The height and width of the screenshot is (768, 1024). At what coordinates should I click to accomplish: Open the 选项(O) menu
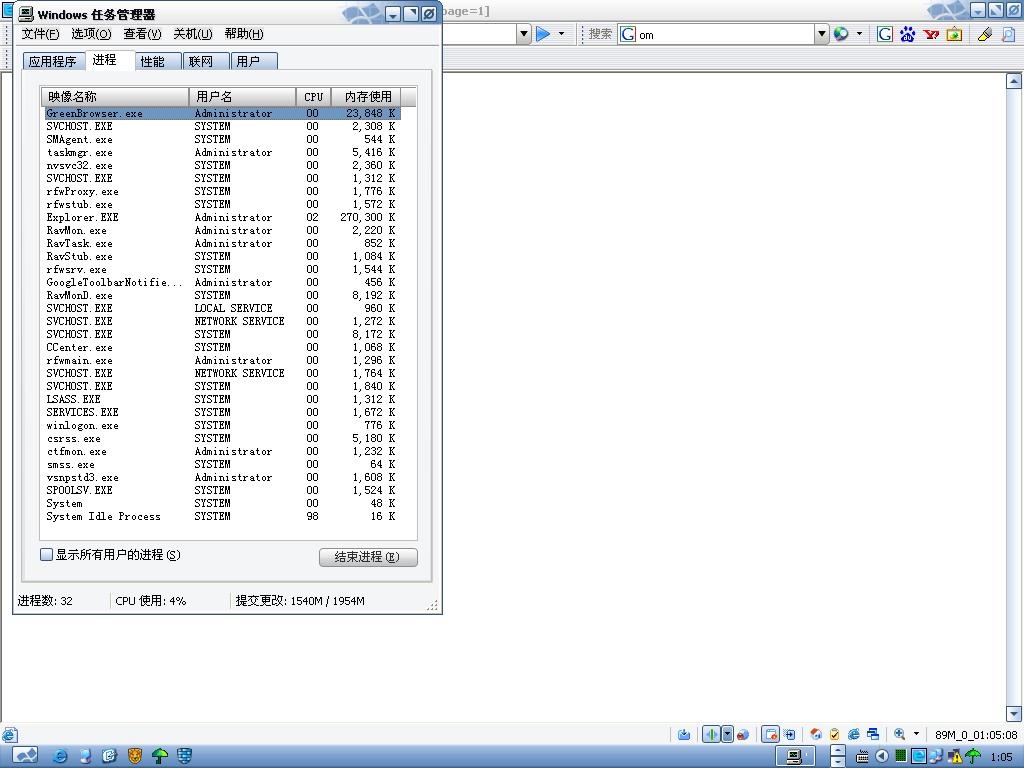(x=91, y=34)
